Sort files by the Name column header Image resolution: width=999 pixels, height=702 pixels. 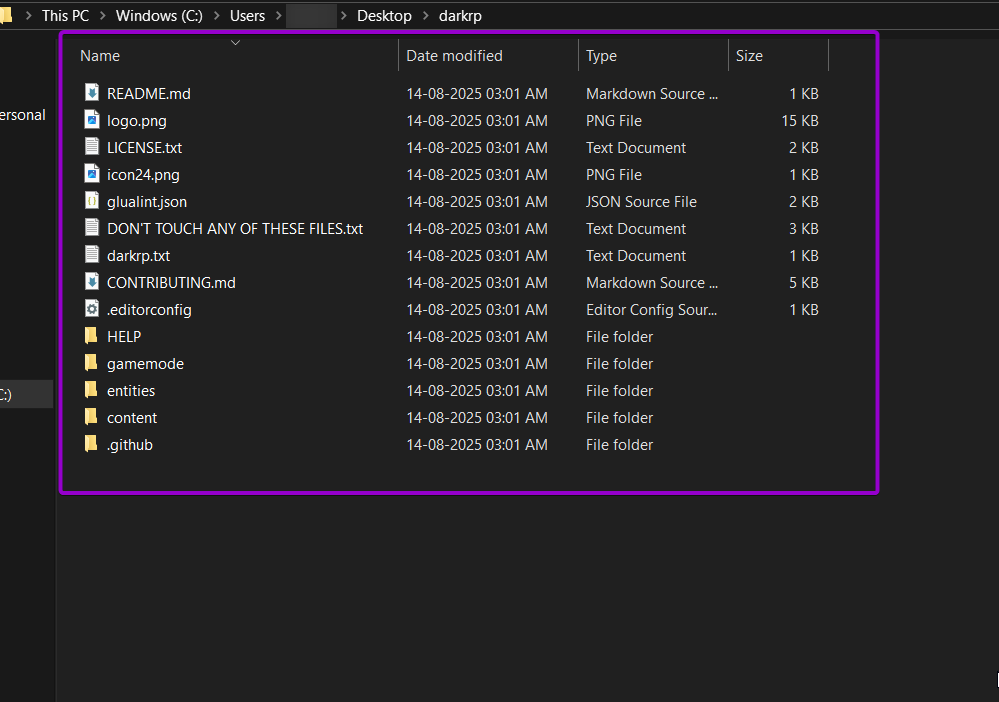100,56
